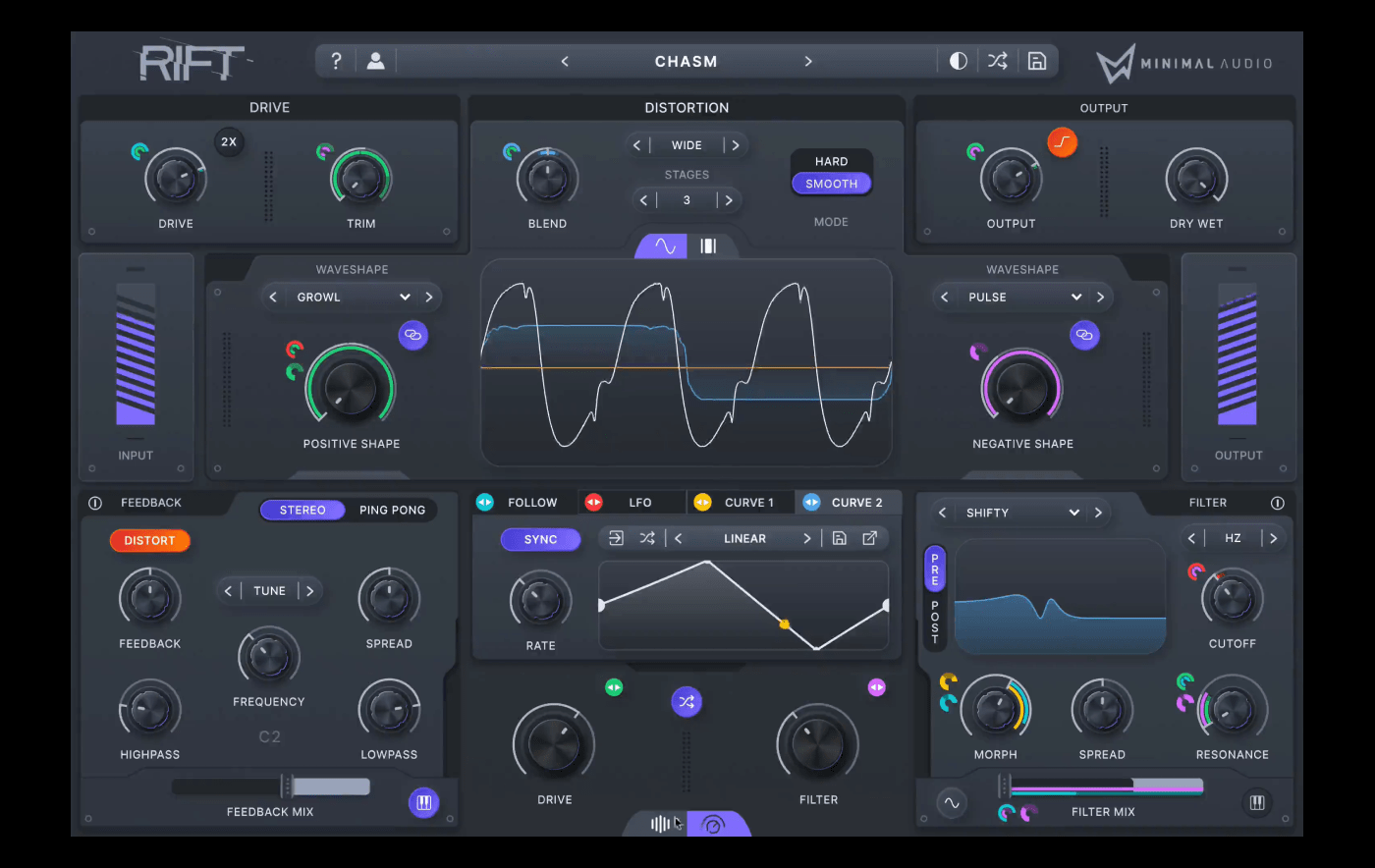
Task: Click the CUTOFF knob
Action: pos(1232,598)
